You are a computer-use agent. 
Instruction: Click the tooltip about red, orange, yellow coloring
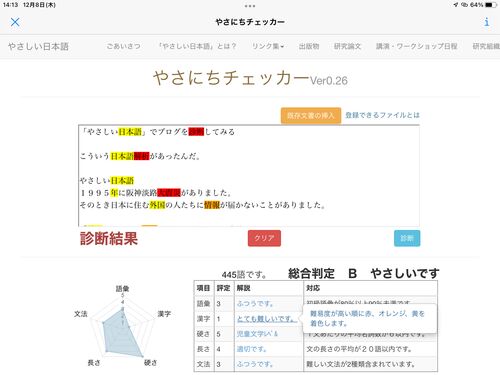point(370,318)
